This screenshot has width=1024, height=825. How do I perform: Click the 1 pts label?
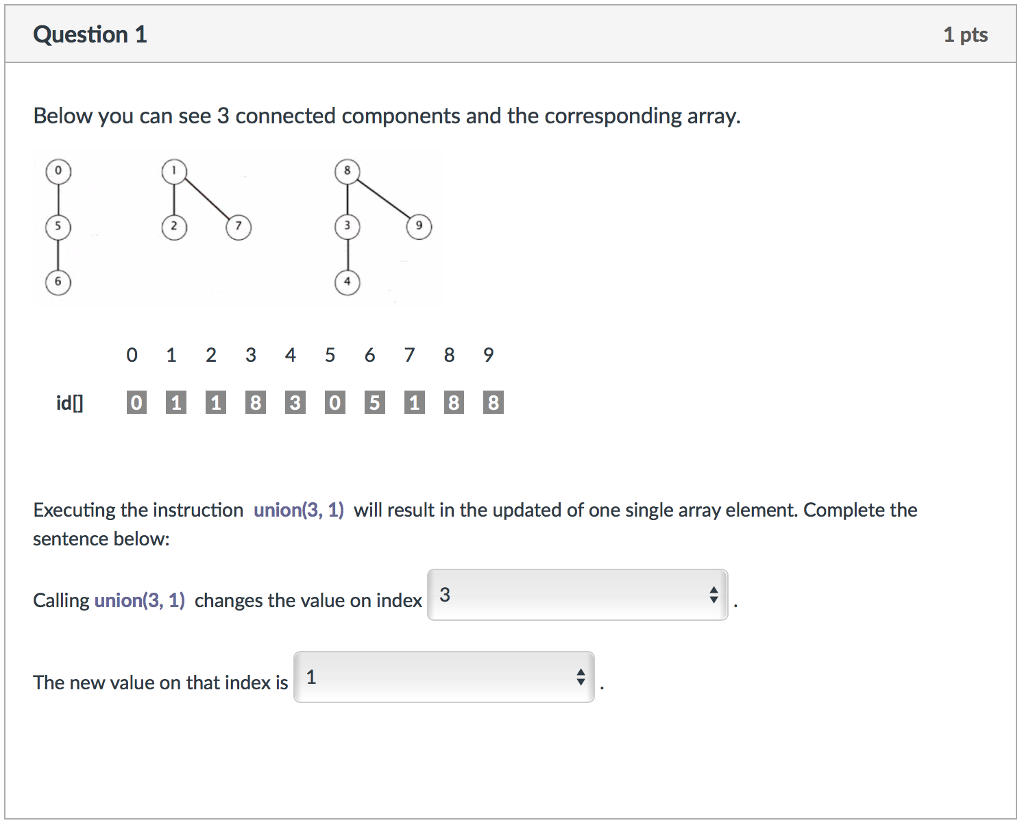(966, 33)
